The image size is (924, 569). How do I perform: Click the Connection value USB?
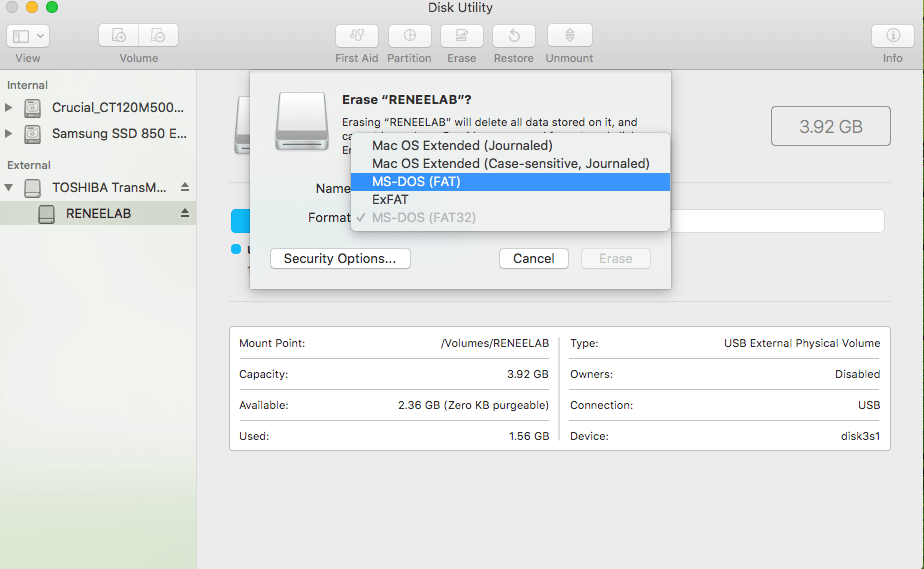(869, 405)
